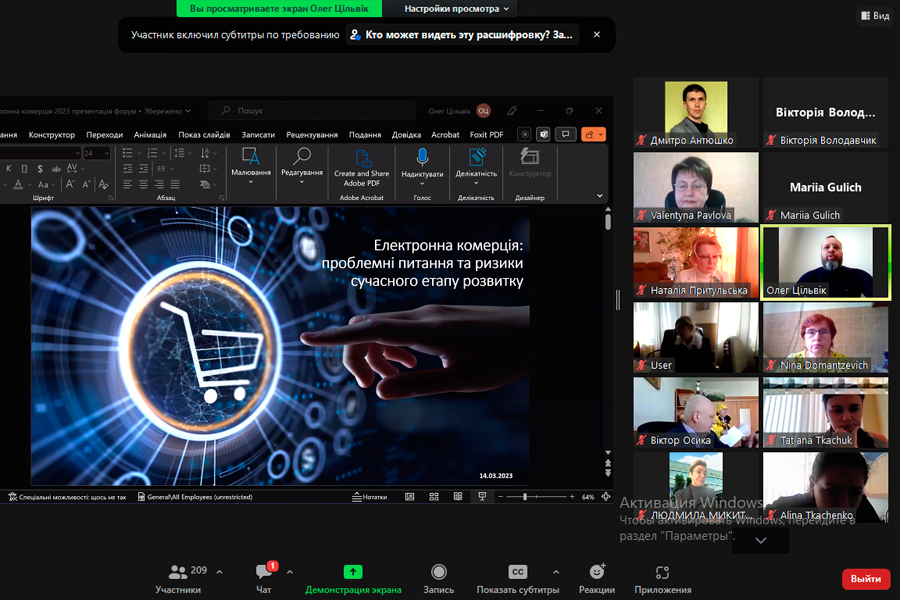Adjust the slide zoom slider
The height and width of the screenshot is (600, 900).
526,496
